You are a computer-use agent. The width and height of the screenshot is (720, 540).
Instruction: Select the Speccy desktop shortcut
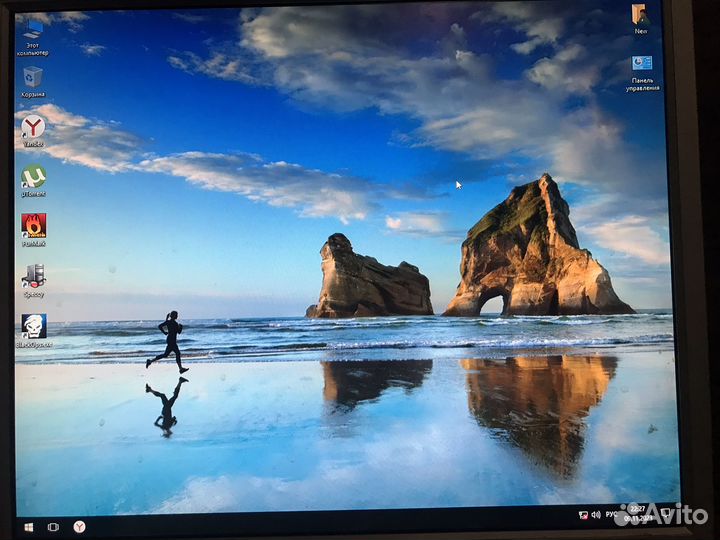[x=33, y=277]
